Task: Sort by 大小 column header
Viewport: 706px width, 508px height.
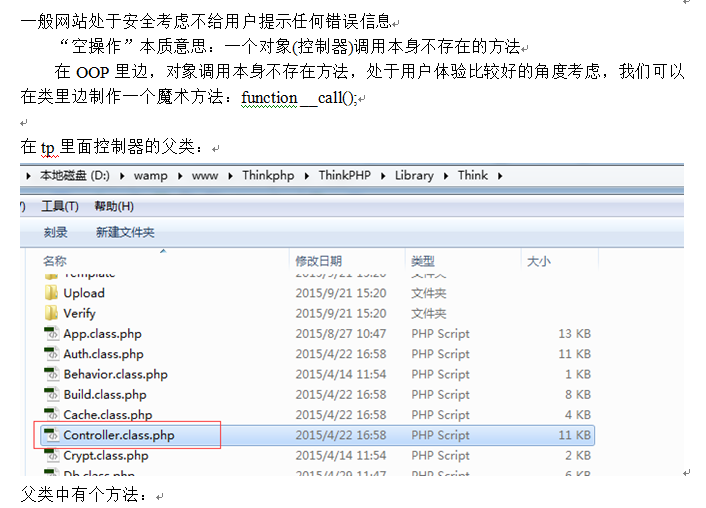Action: pyautogui.click(x=539, y=261)
